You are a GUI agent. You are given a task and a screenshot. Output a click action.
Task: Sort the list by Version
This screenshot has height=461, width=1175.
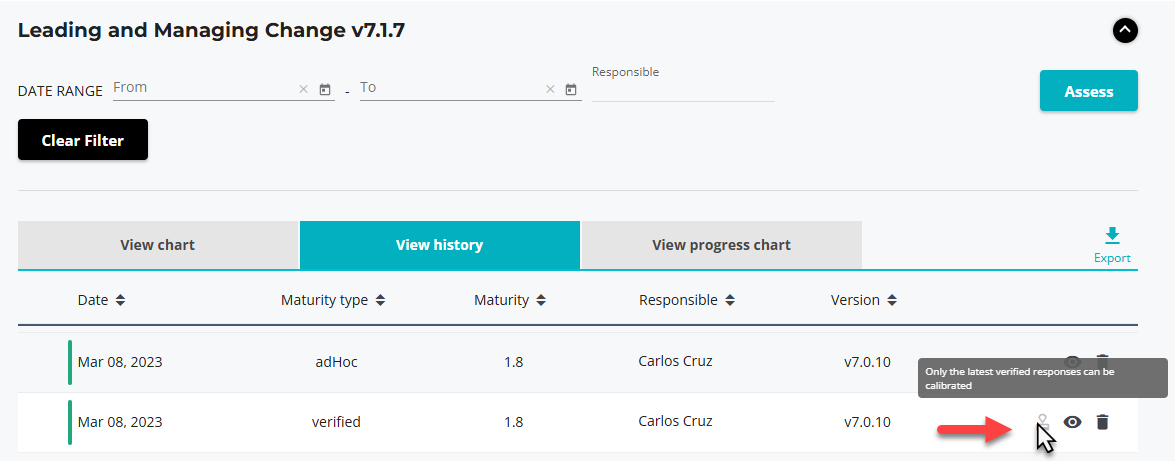click(x=892, y=300)
